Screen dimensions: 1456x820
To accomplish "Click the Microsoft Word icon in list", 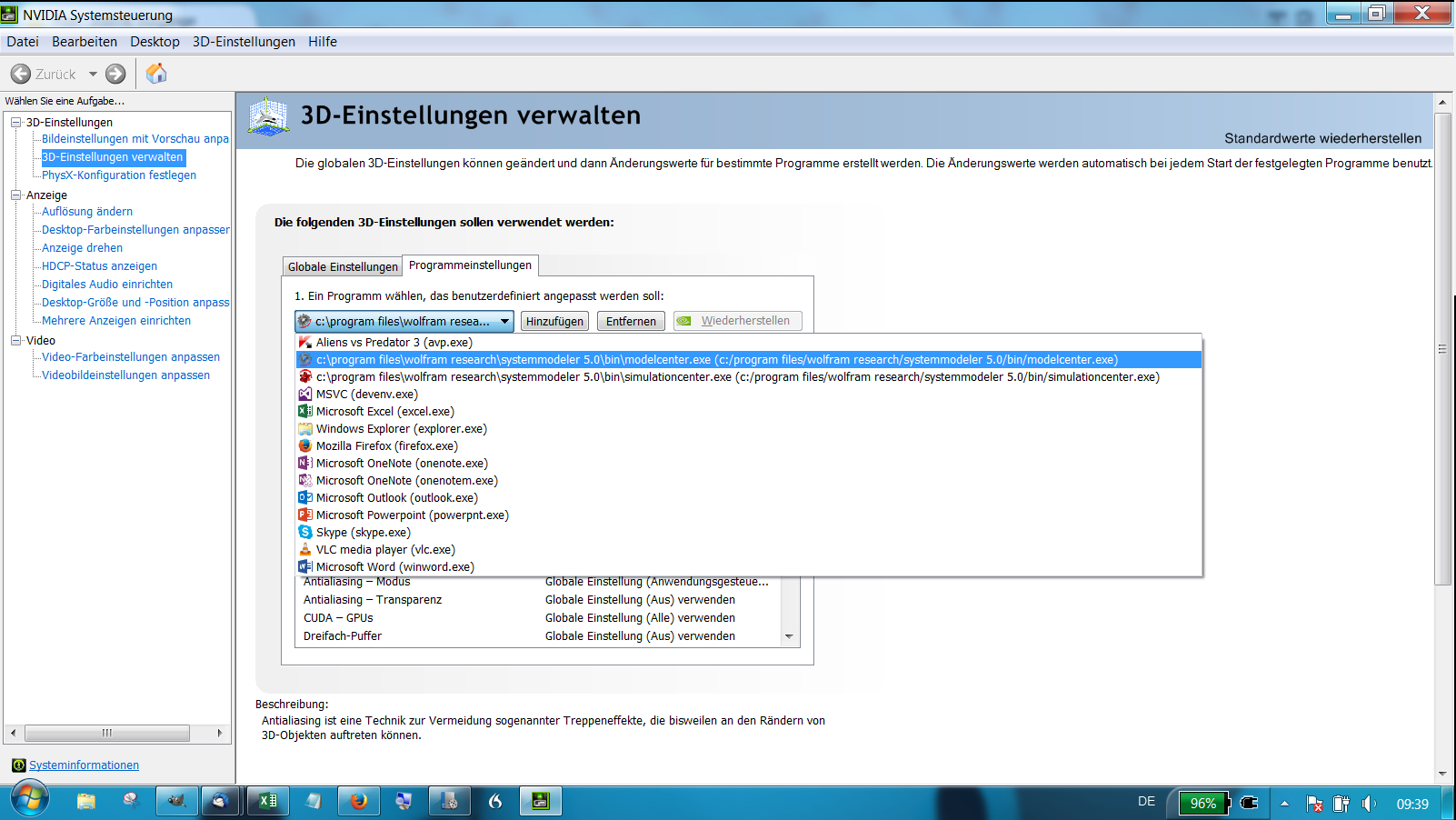I will click(305, 567).
